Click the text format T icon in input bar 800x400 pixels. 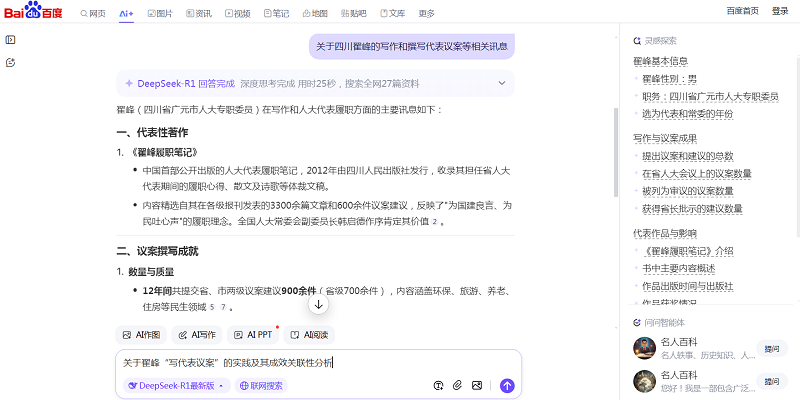coord(438,385)
